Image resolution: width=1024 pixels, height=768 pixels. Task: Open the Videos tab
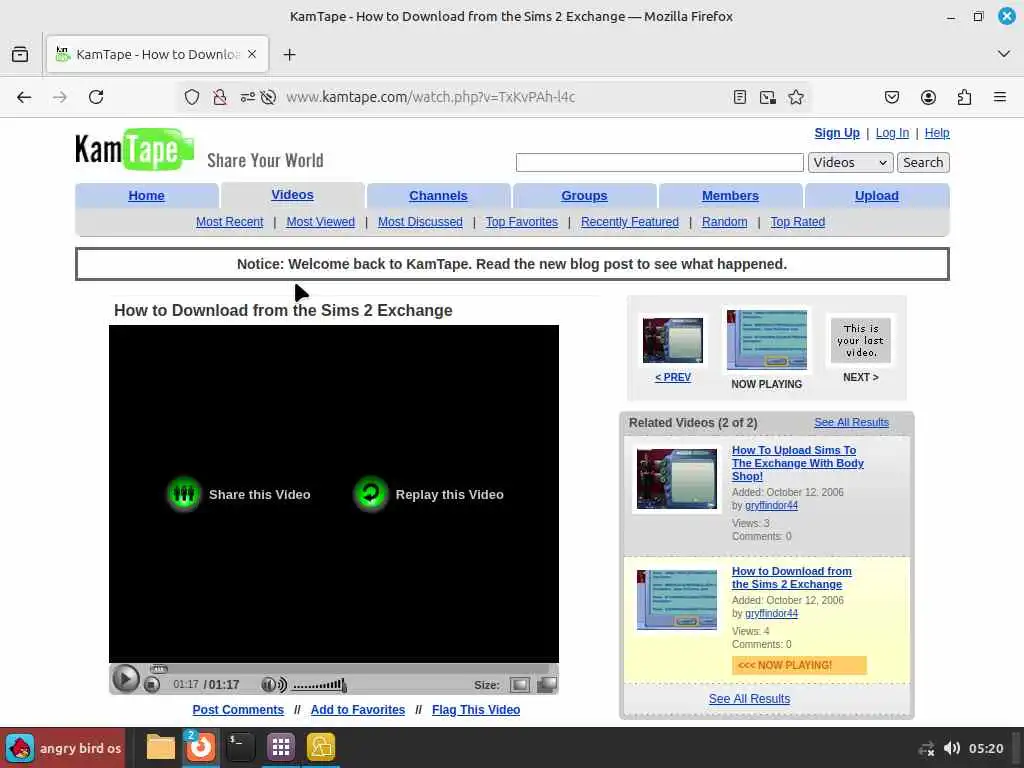293,195
